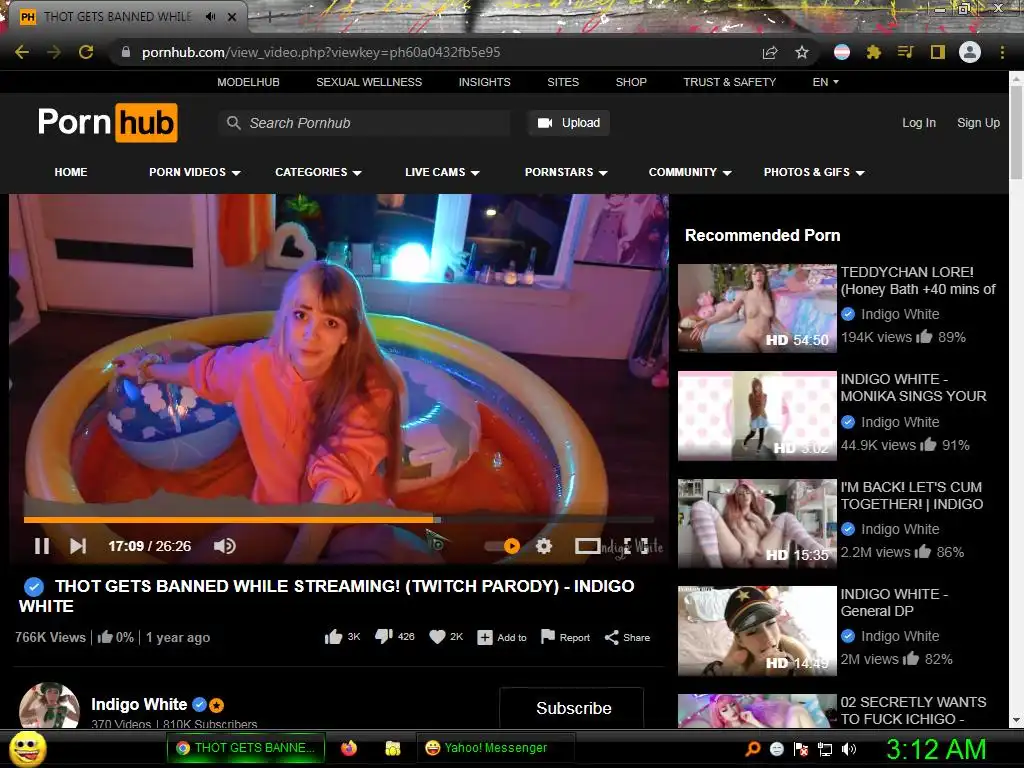Open Indigo White channel avatar

(x=49, y=706)
